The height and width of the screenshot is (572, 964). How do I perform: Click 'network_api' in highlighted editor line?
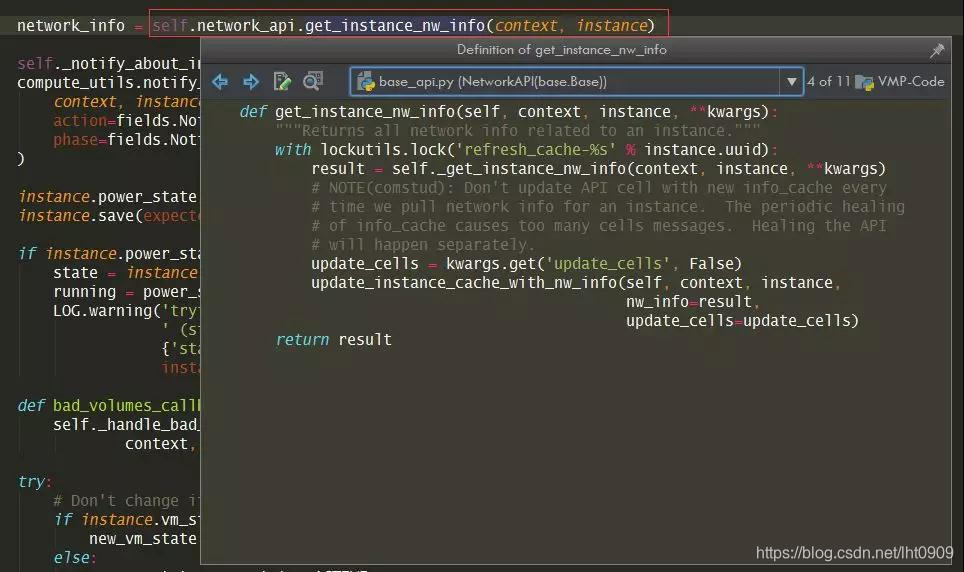pos(246,25)
